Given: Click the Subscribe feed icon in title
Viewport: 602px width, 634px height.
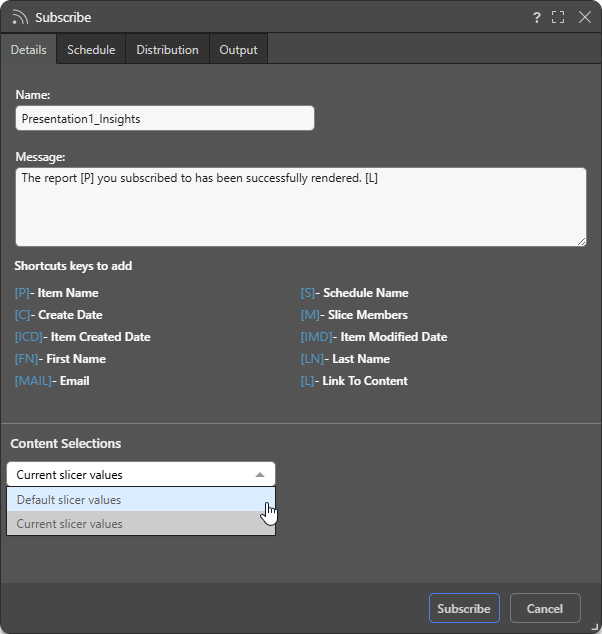Looking at the screenshot, I should coord(20,18).
